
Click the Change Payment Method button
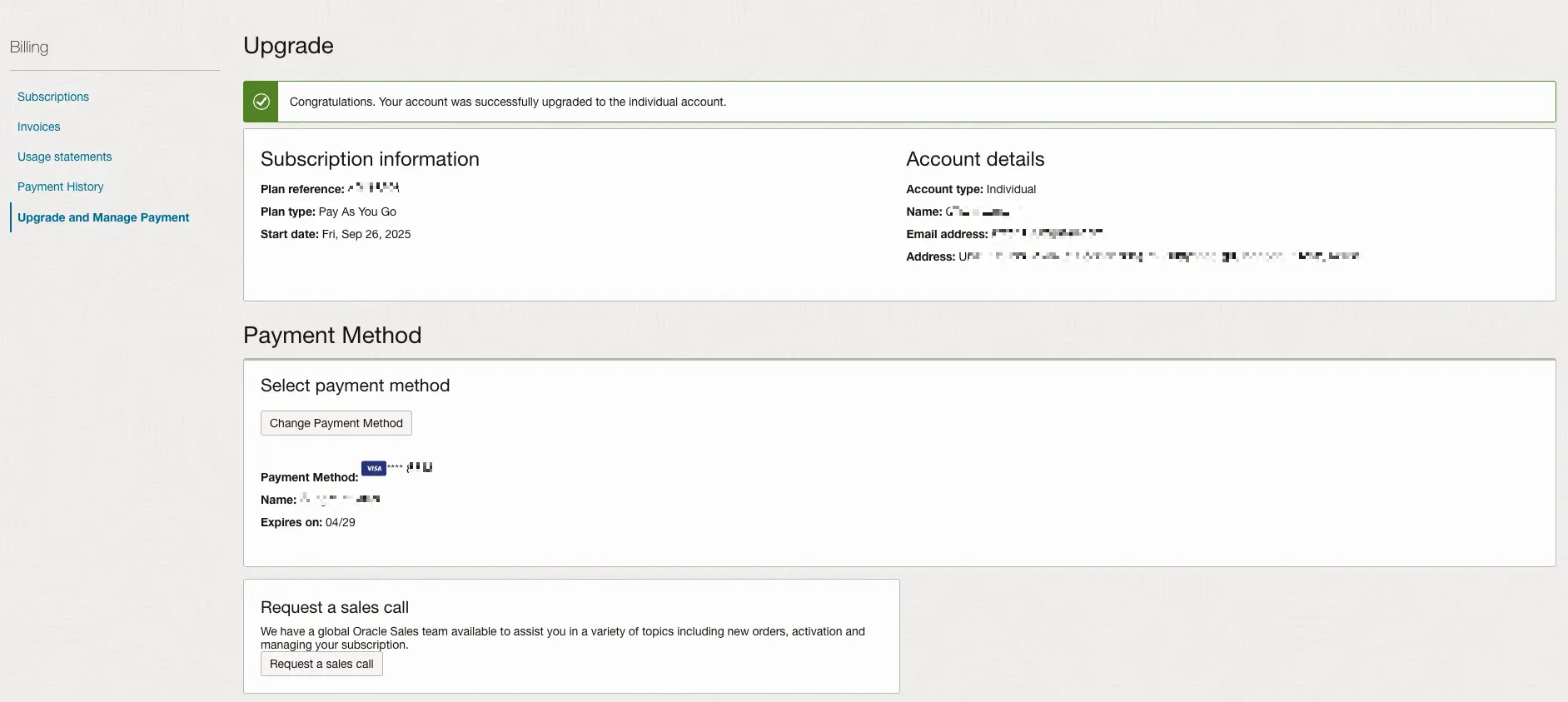pyautogui.click(x=336, y=423)
